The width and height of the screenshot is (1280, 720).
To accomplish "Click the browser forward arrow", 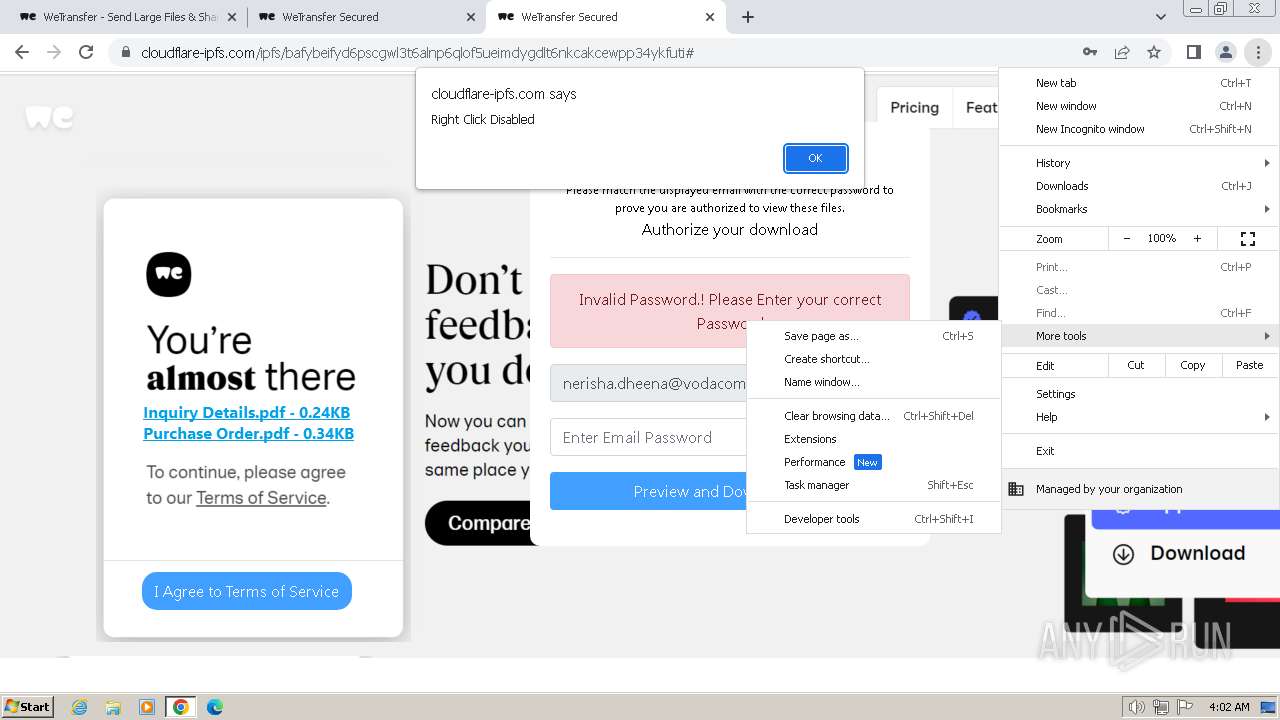I will (x=54, y=52).
